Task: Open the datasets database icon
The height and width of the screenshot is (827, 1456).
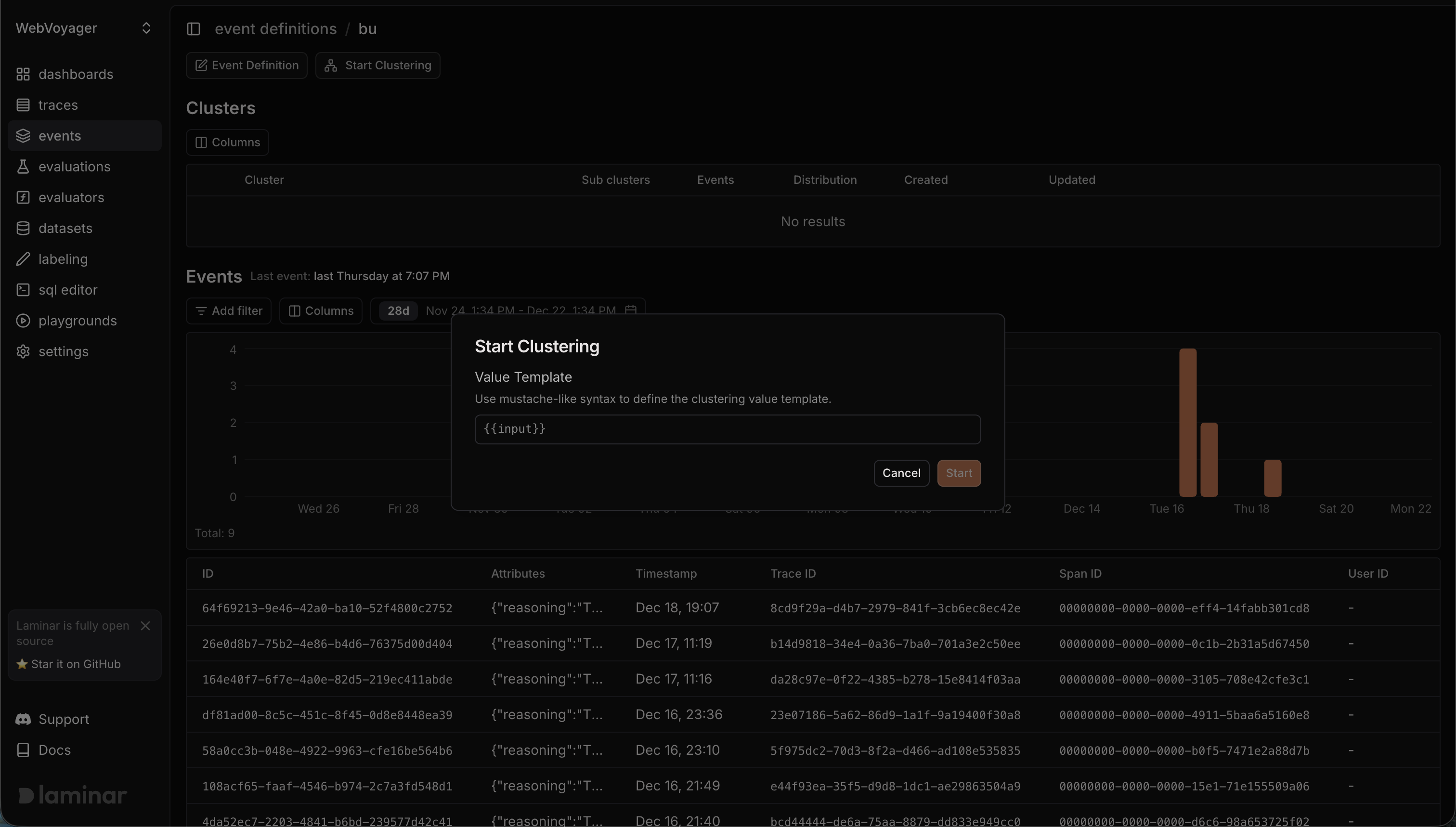Action: [x=23, y=228]
